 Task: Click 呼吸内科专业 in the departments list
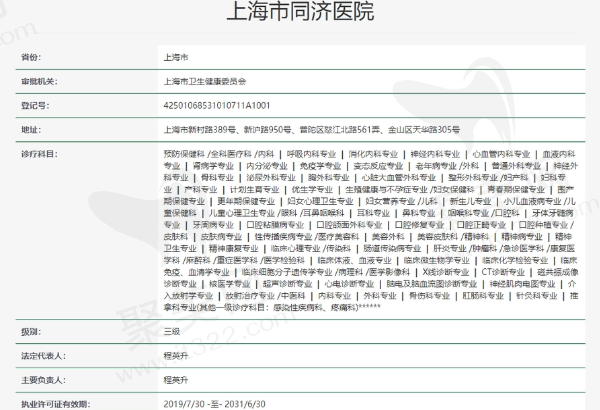coord(311,154)
